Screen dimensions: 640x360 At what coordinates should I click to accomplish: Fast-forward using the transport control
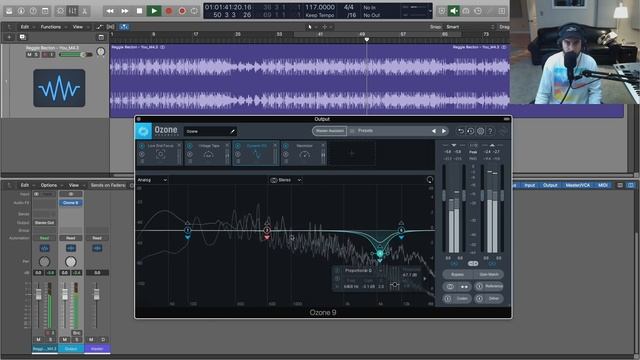click(124, 11)
